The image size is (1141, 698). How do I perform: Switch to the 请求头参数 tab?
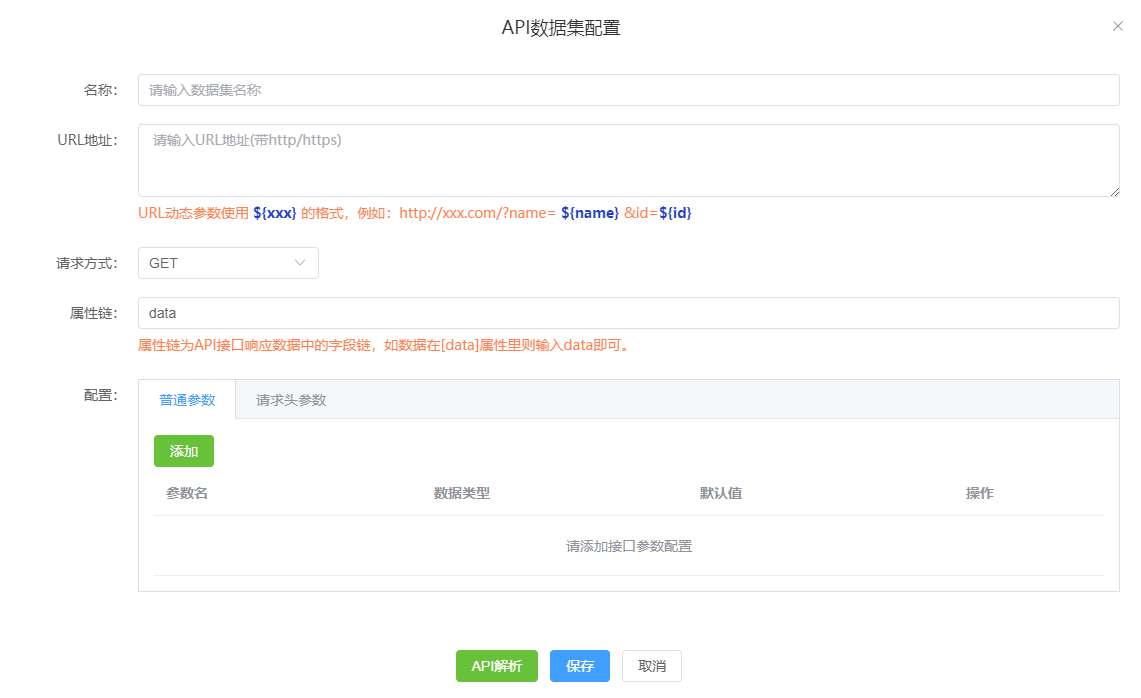[290, 400]
